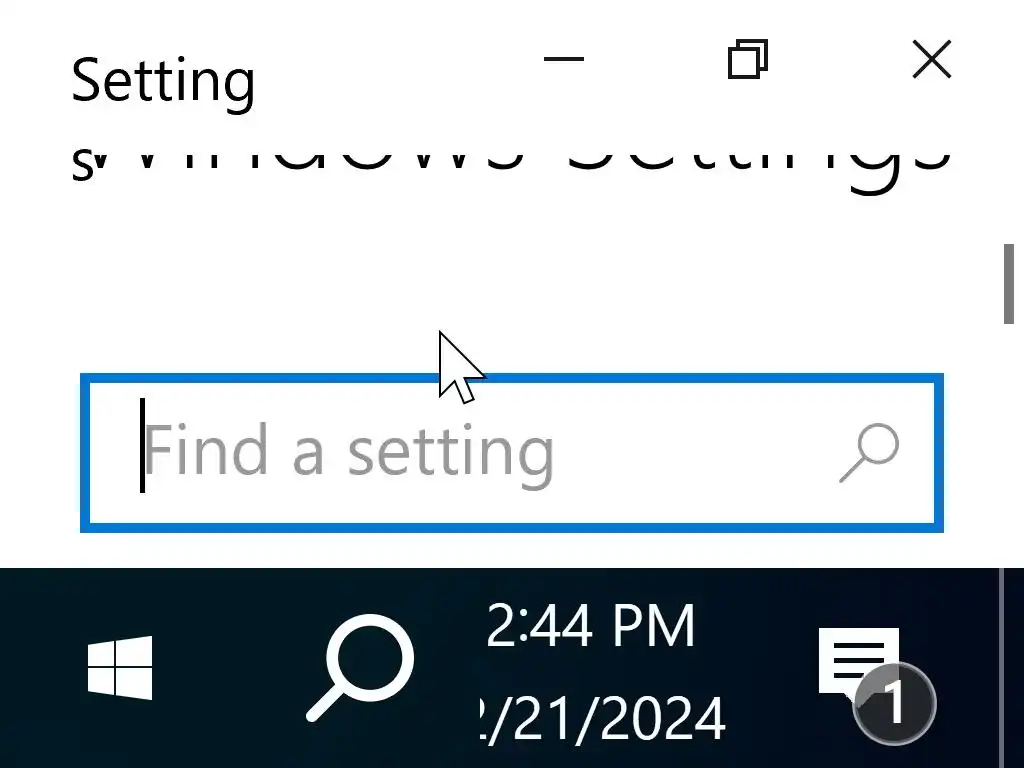Close the Settings window
The image size is (1024, 768).
[x=931, y=59]
